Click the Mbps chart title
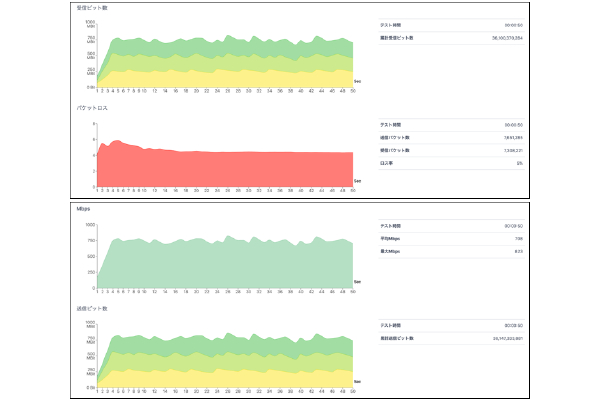This screenshot has width=600, height=400. [x=84, y=211]
